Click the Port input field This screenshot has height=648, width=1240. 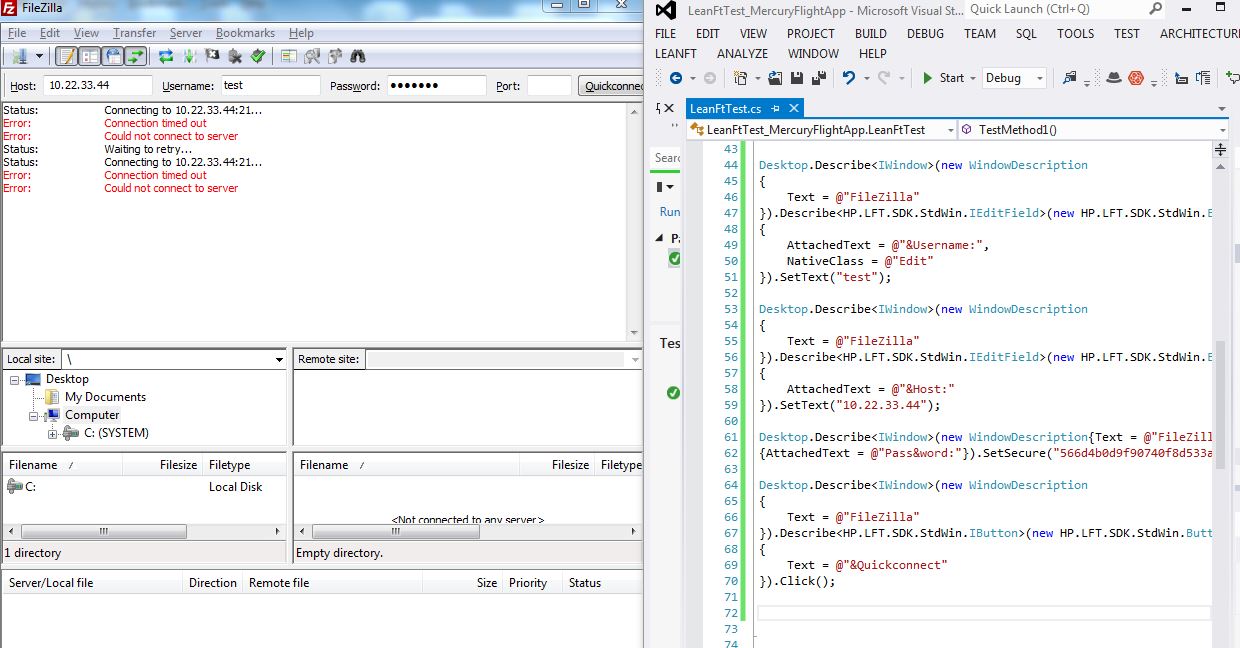[549, 86]
